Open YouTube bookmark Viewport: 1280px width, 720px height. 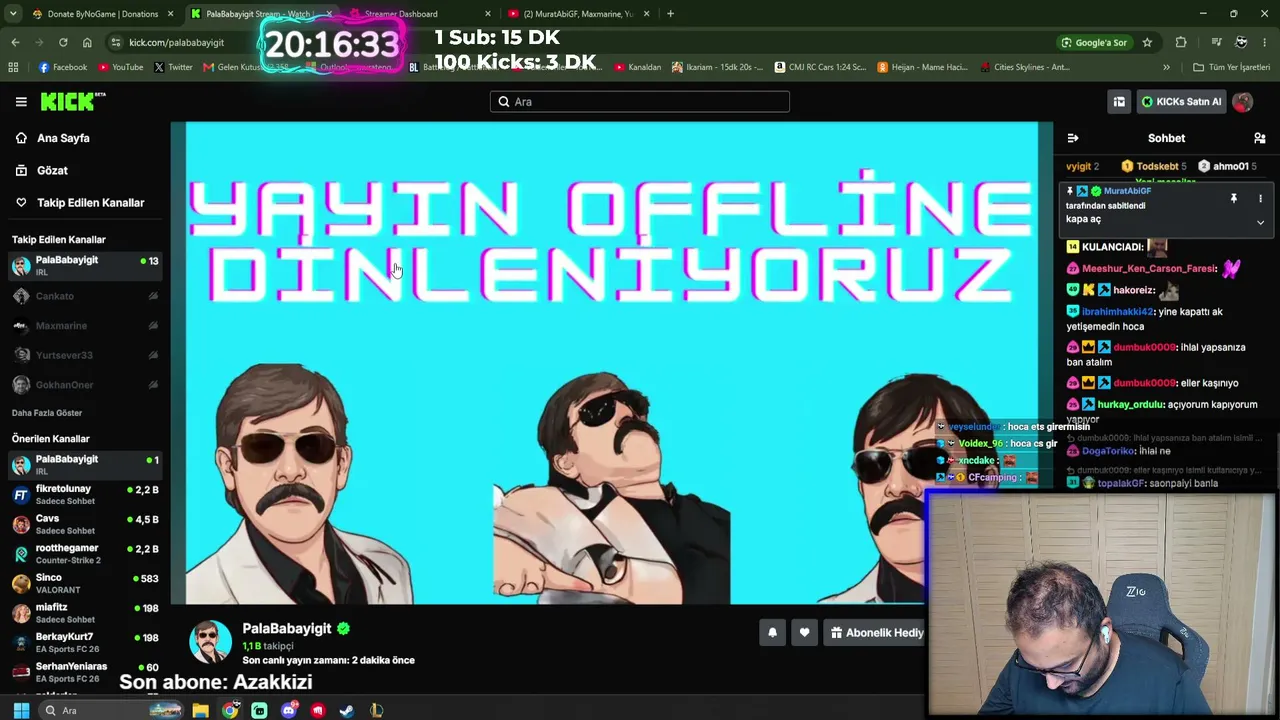(121, 67)
